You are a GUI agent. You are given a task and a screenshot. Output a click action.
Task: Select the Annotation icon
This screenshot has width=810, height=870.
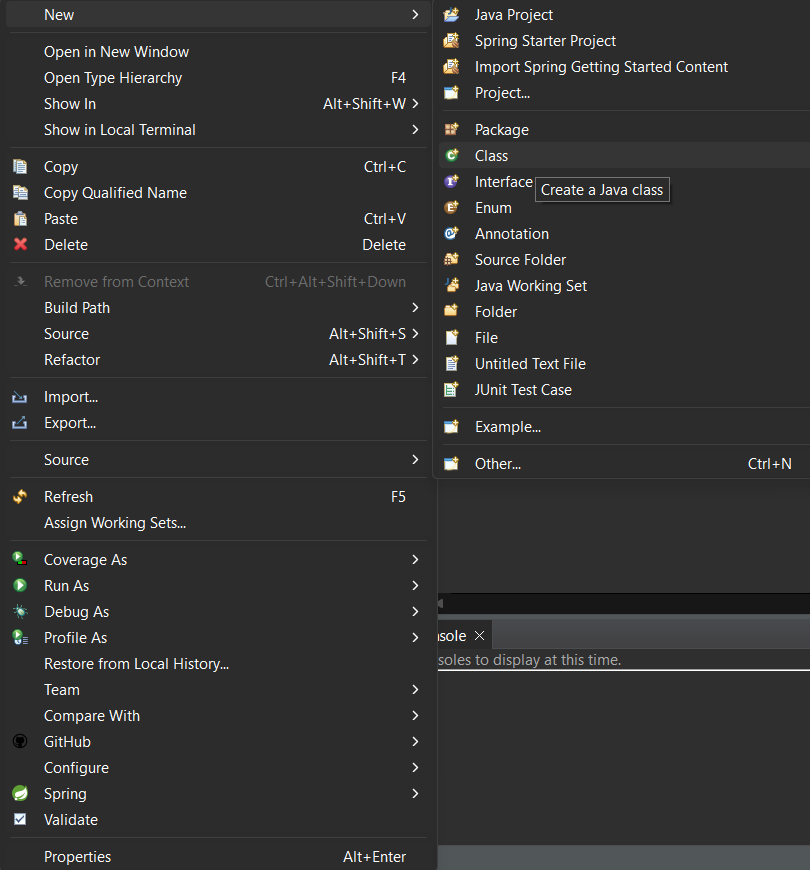tap(451, 233)
